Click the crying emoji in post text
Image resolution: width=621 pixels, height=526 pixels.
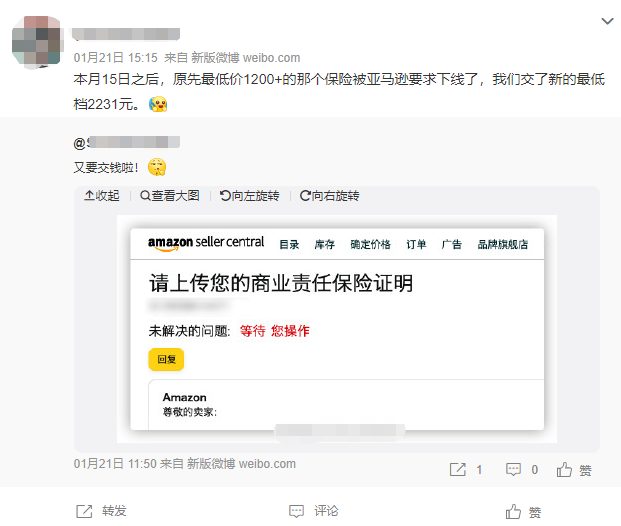tap(158, 105)
